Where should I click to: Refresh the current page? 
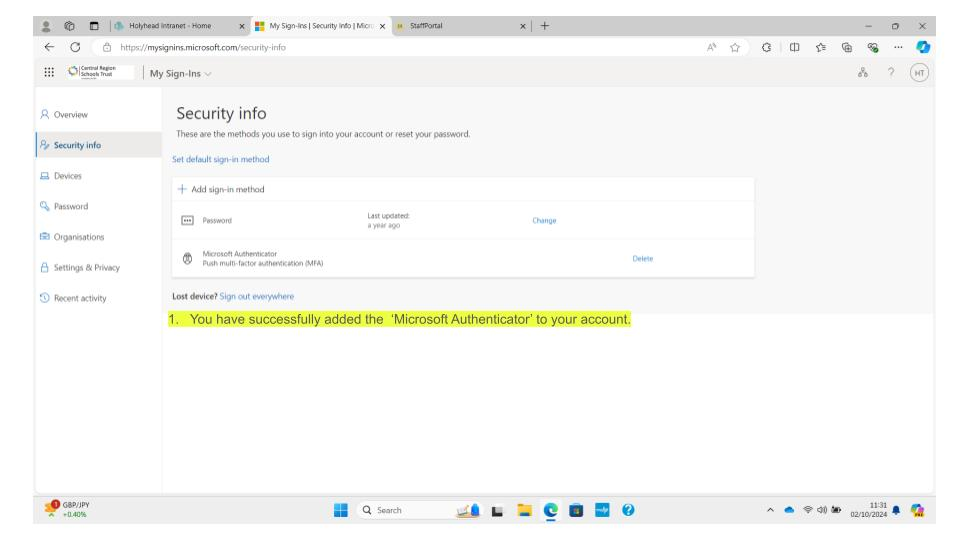[x=75, y=47]
